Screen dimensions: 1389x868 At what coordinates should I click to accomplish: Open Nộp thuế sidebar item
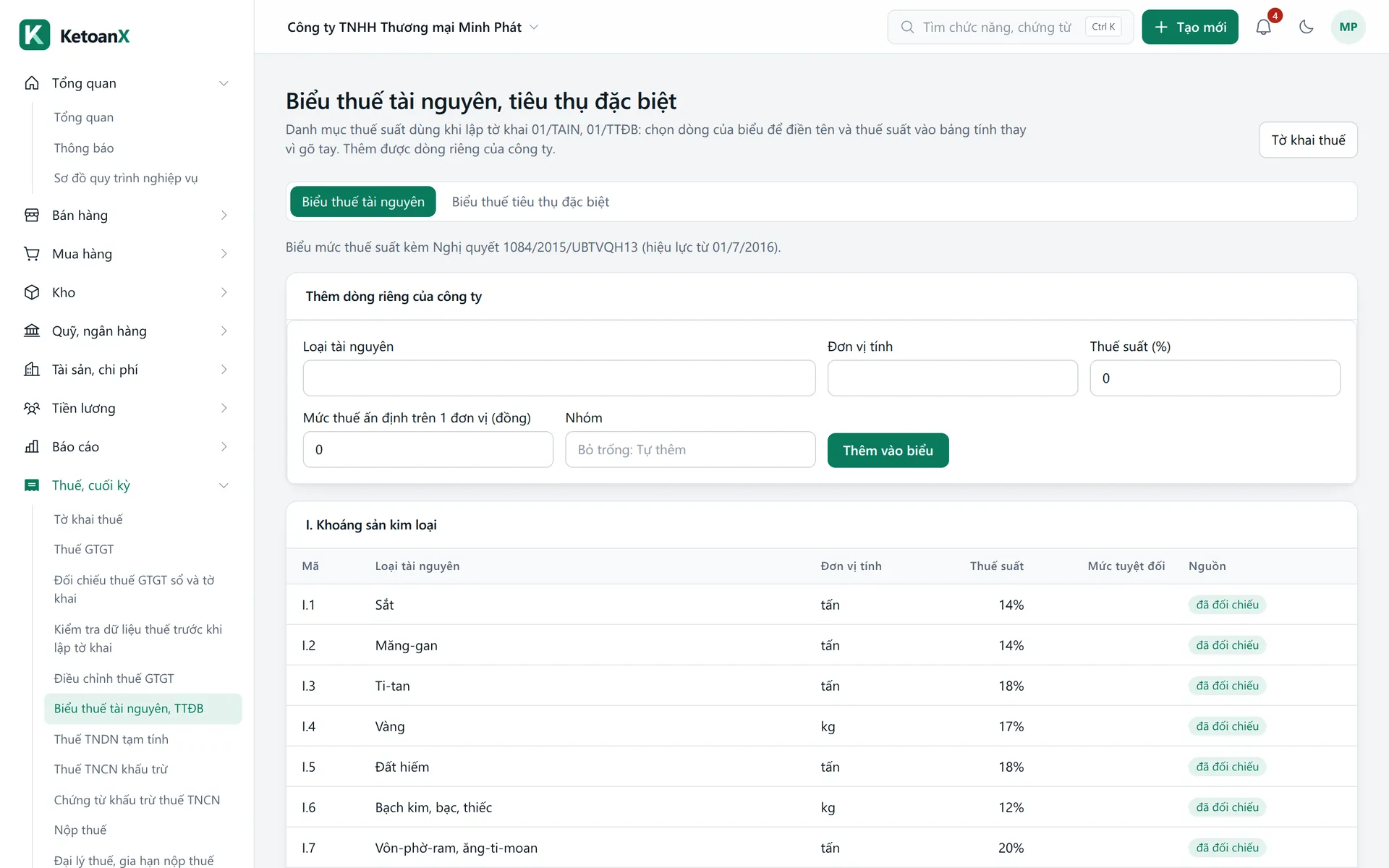80,830
